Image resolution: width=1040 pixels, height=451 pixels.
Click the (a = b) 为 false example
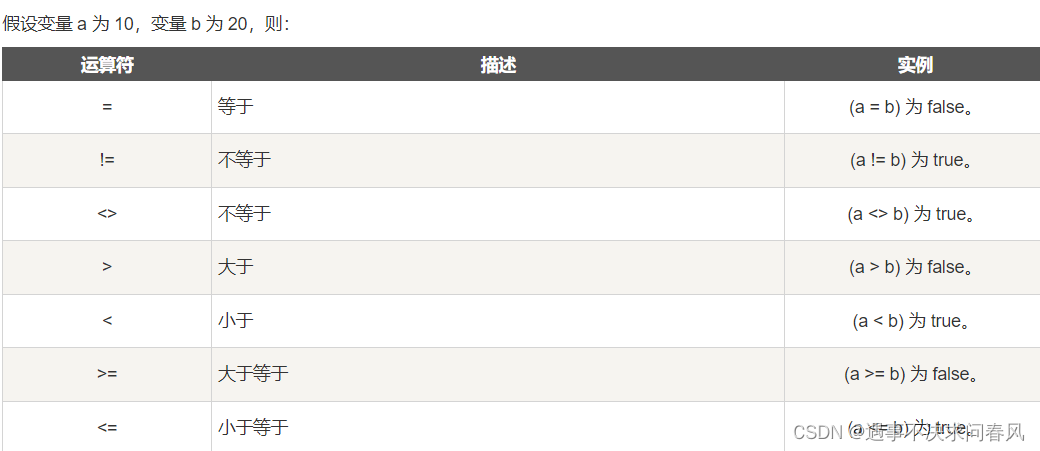click(x=912, y=107)
